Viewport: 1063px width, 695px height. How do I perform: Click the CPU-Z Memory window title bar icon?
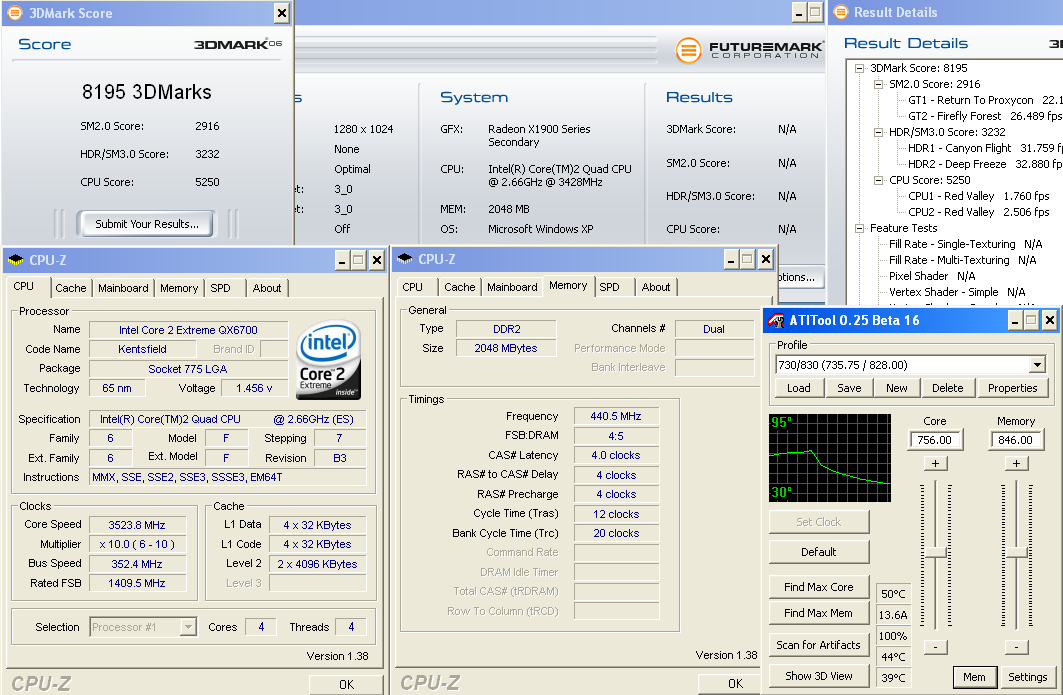[x=405, y=259]
